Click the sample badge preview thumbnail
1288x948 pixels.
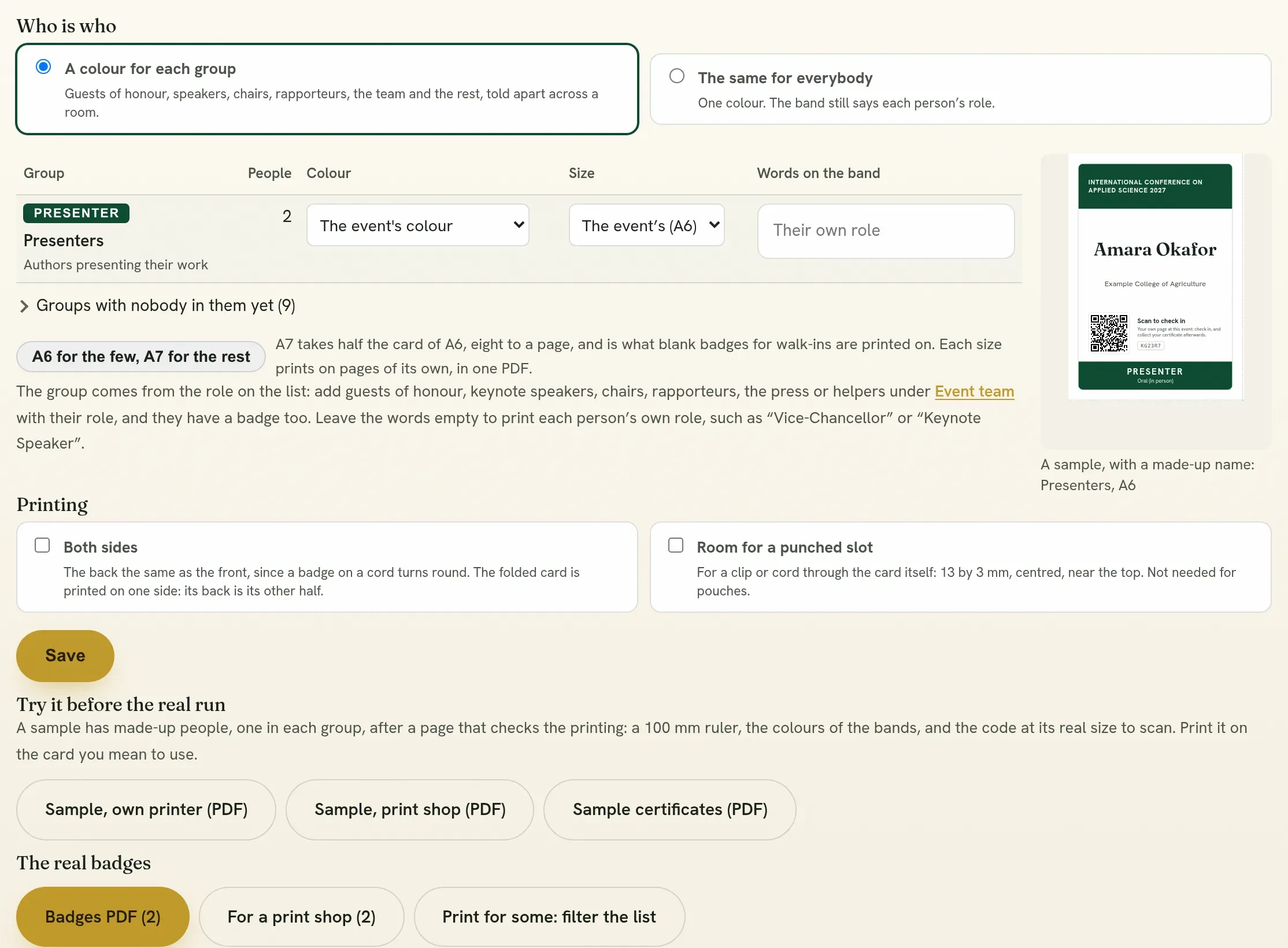(1155, 277)
